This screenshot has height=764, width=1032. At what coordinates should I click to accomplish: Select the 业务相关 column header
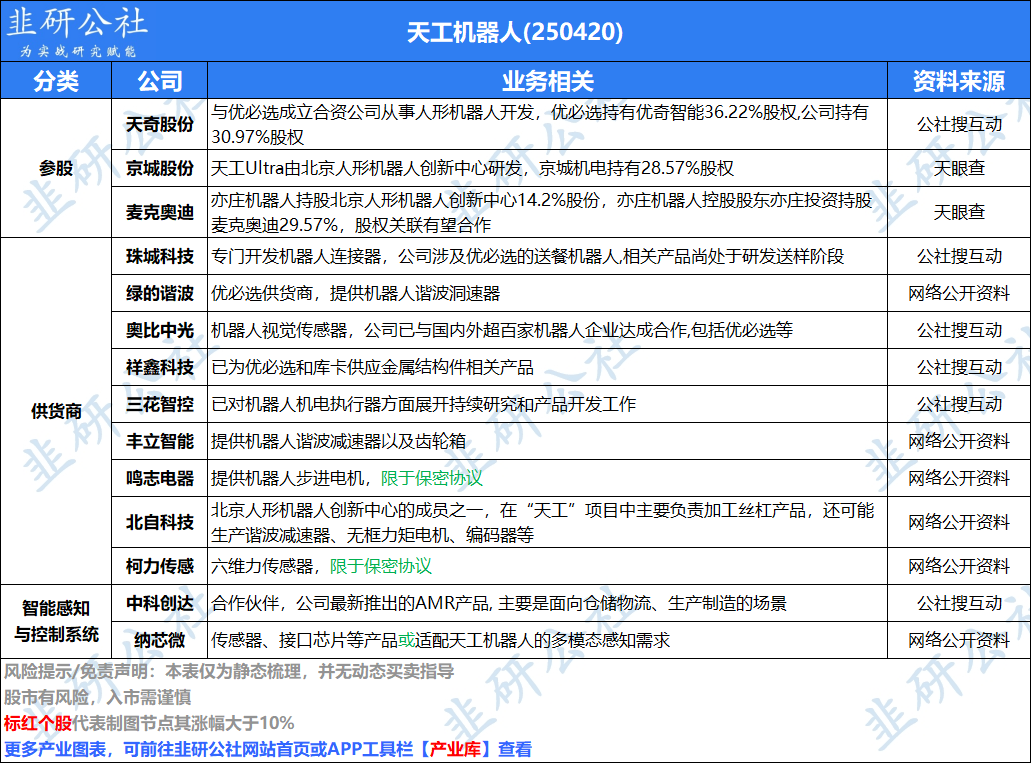(548, 81)
